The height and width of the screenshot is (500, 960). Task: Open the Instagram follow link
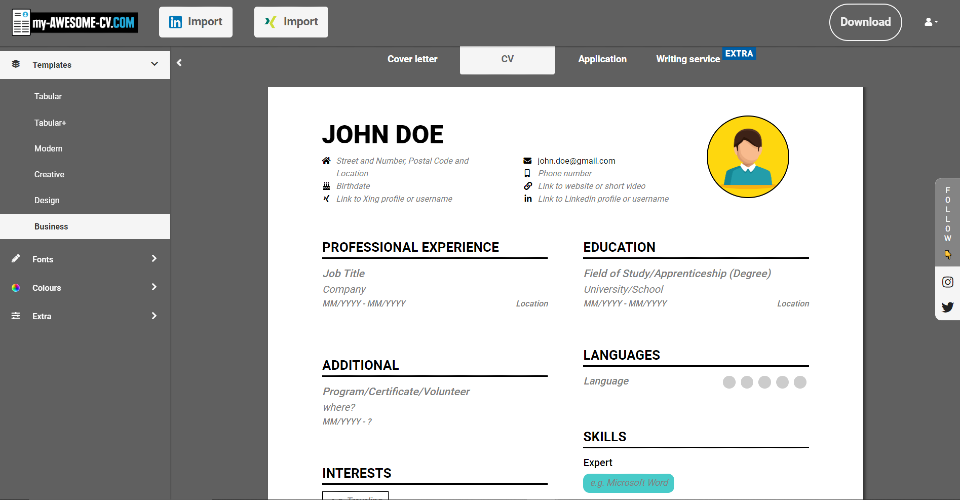coord(947,282)
